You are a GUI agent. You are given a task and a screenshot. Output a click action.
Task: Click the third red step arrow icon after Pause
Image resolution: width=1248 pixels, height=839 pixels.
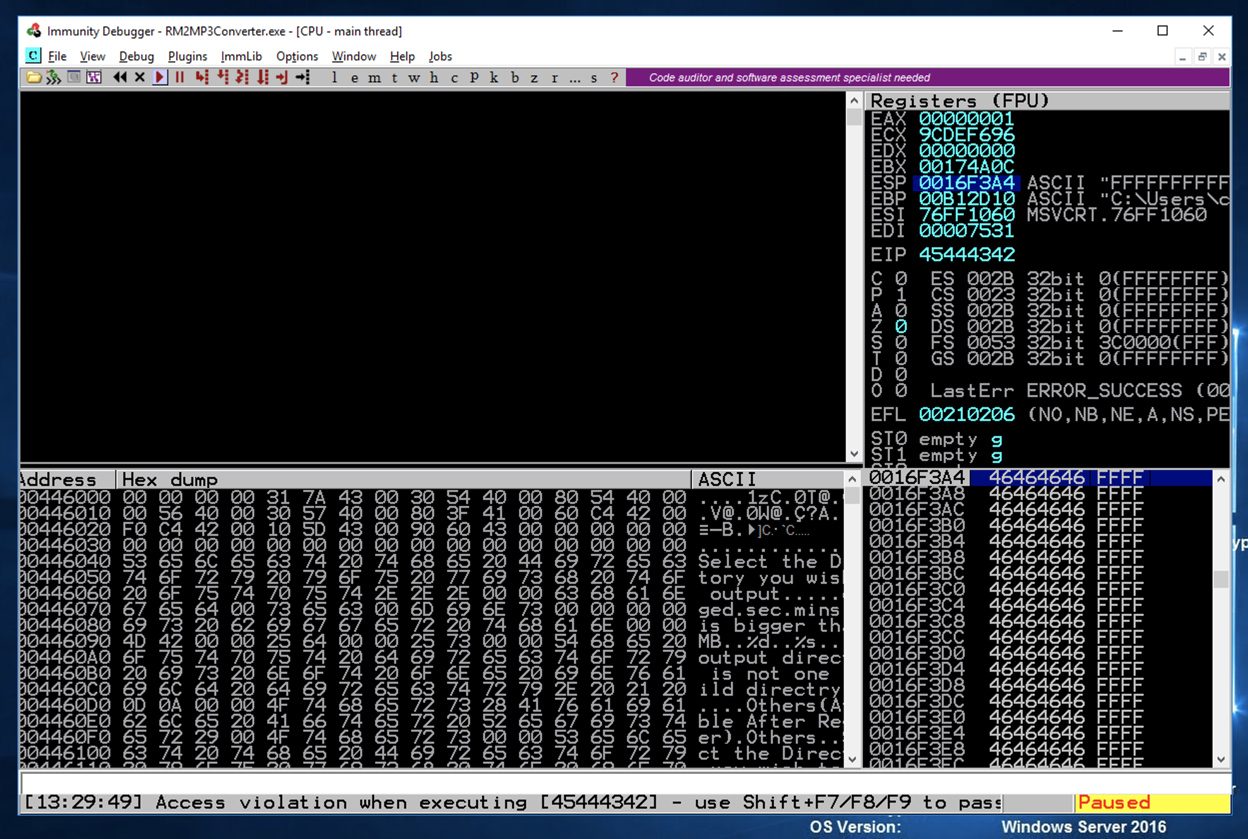click(x=242, y=77)
